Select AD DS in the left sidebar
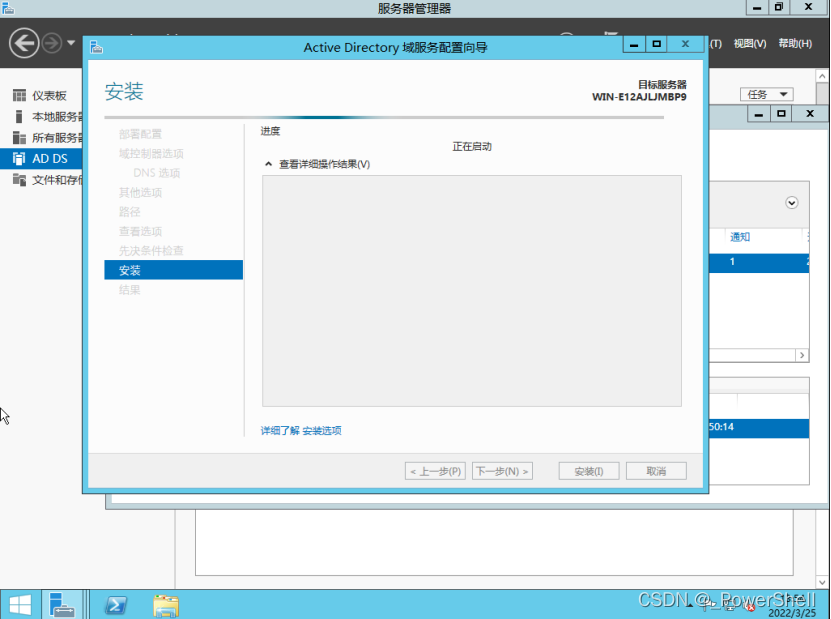The width and height of the screenshot is (831, 619). (x=49, y=158)
